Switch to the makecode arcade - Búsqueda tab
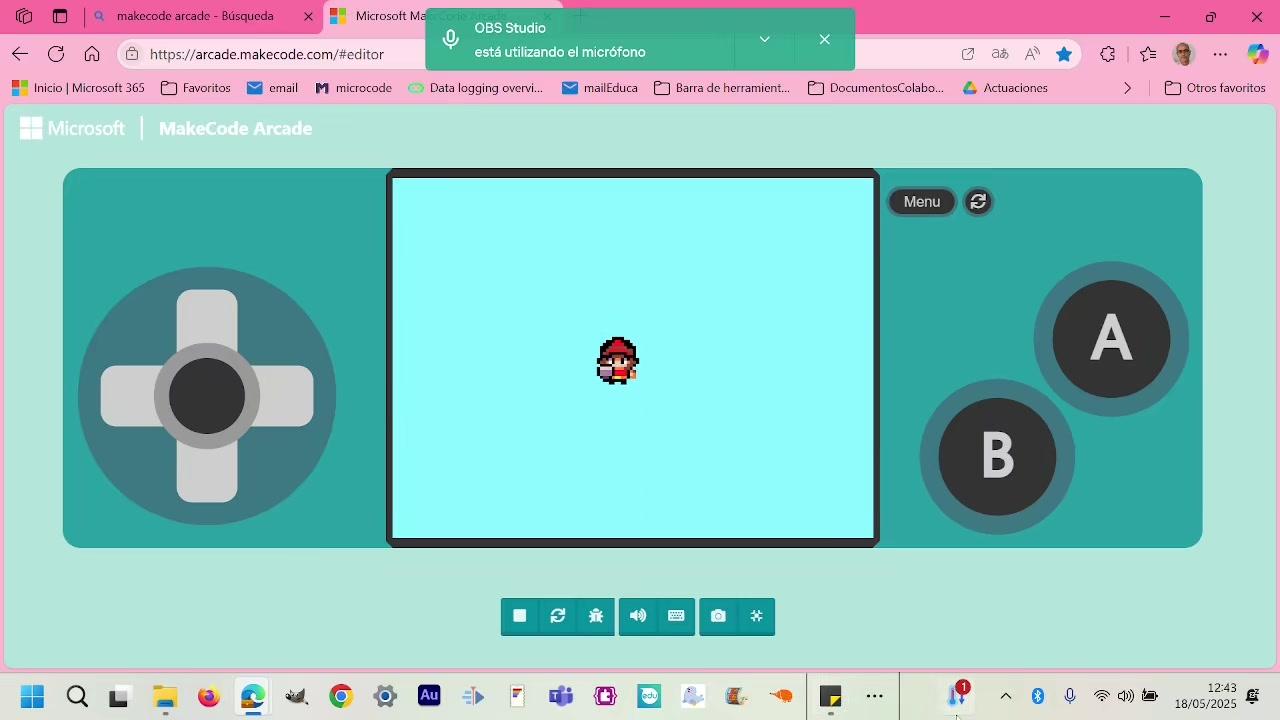Image resolution: width=1280 pixels, height=720 pixels. pos(195,16)
